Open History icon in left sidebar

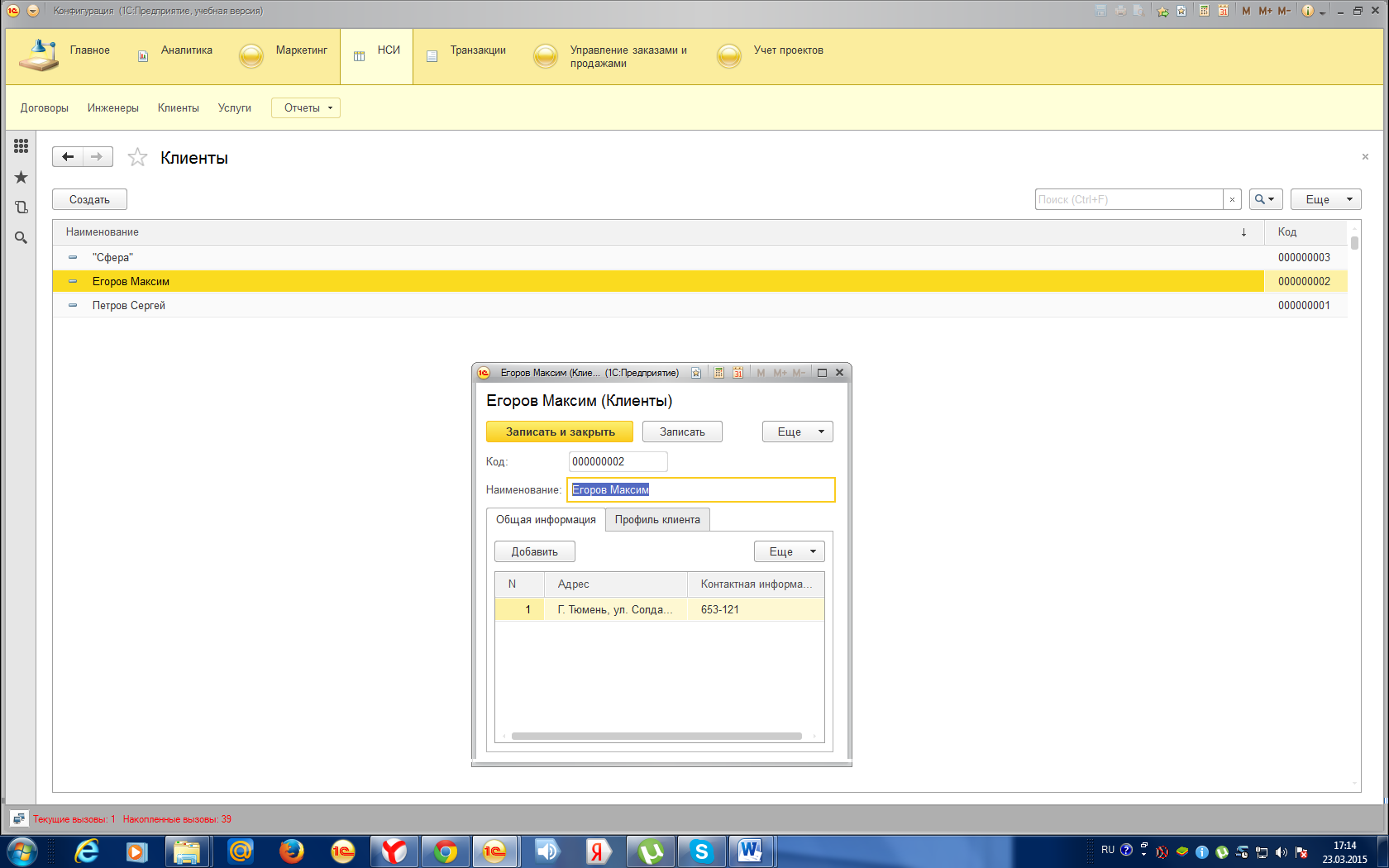(x=21, y=207)
